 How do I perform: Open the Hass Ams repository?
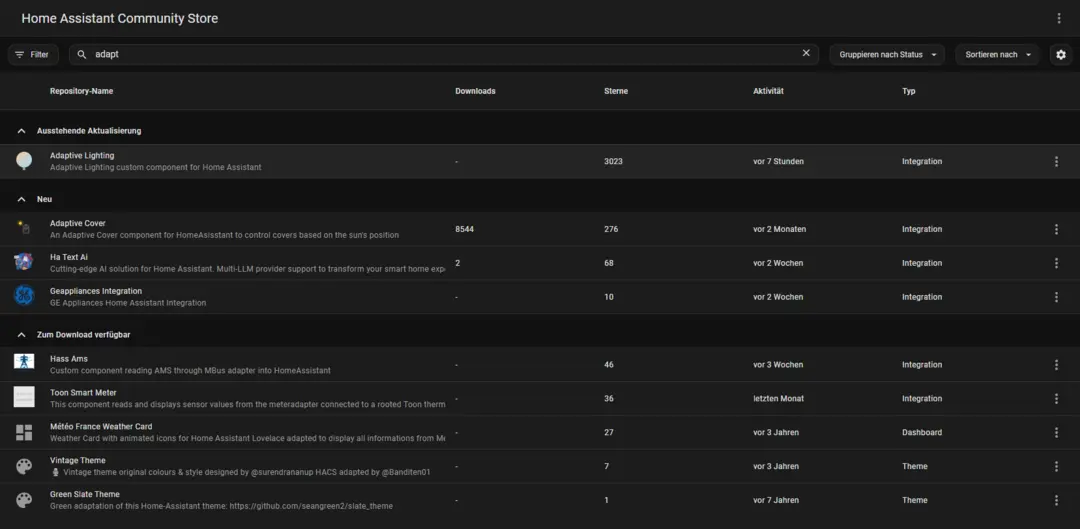coord(68,359)
